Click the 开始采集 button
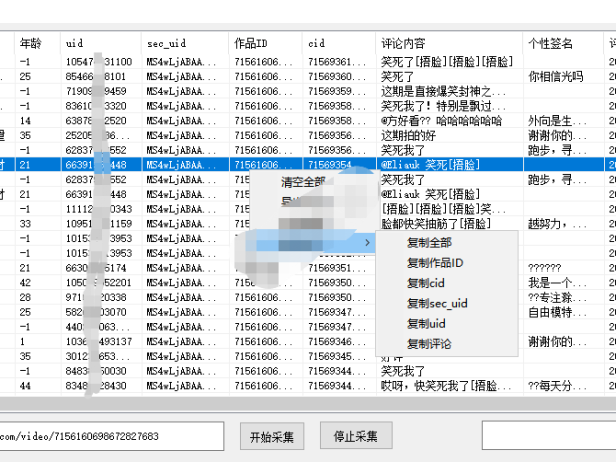The width and height of the screenshot is (616, 462). [272, 436]
